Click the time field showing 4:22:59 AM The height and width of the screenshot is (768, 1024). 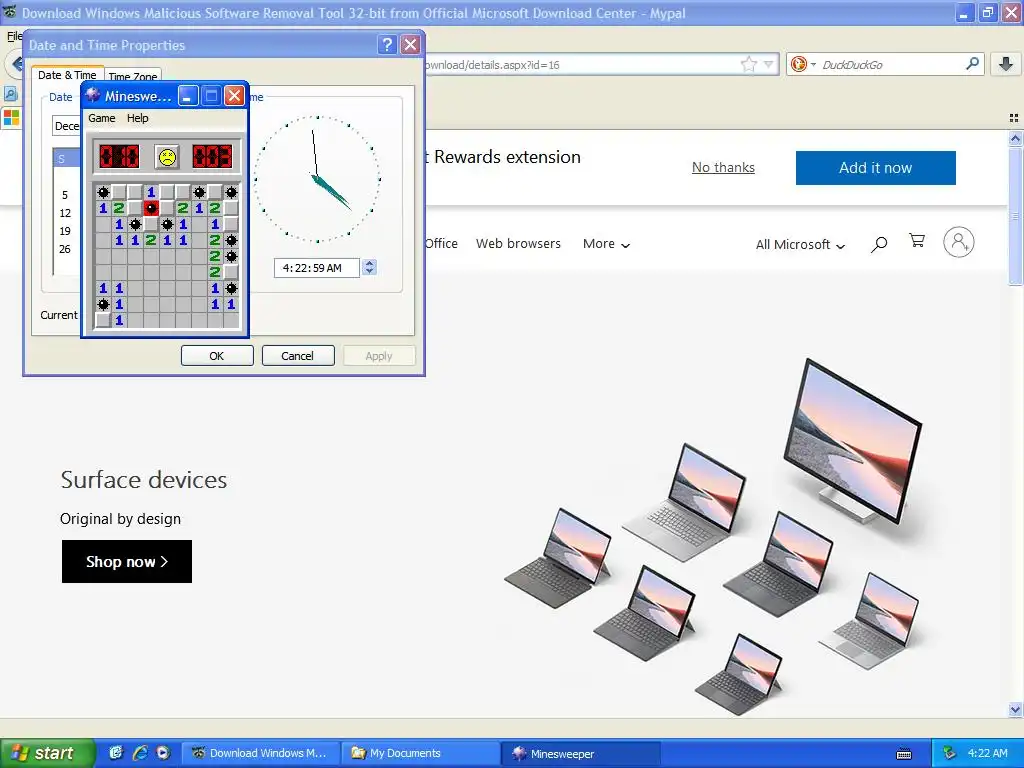317,268
